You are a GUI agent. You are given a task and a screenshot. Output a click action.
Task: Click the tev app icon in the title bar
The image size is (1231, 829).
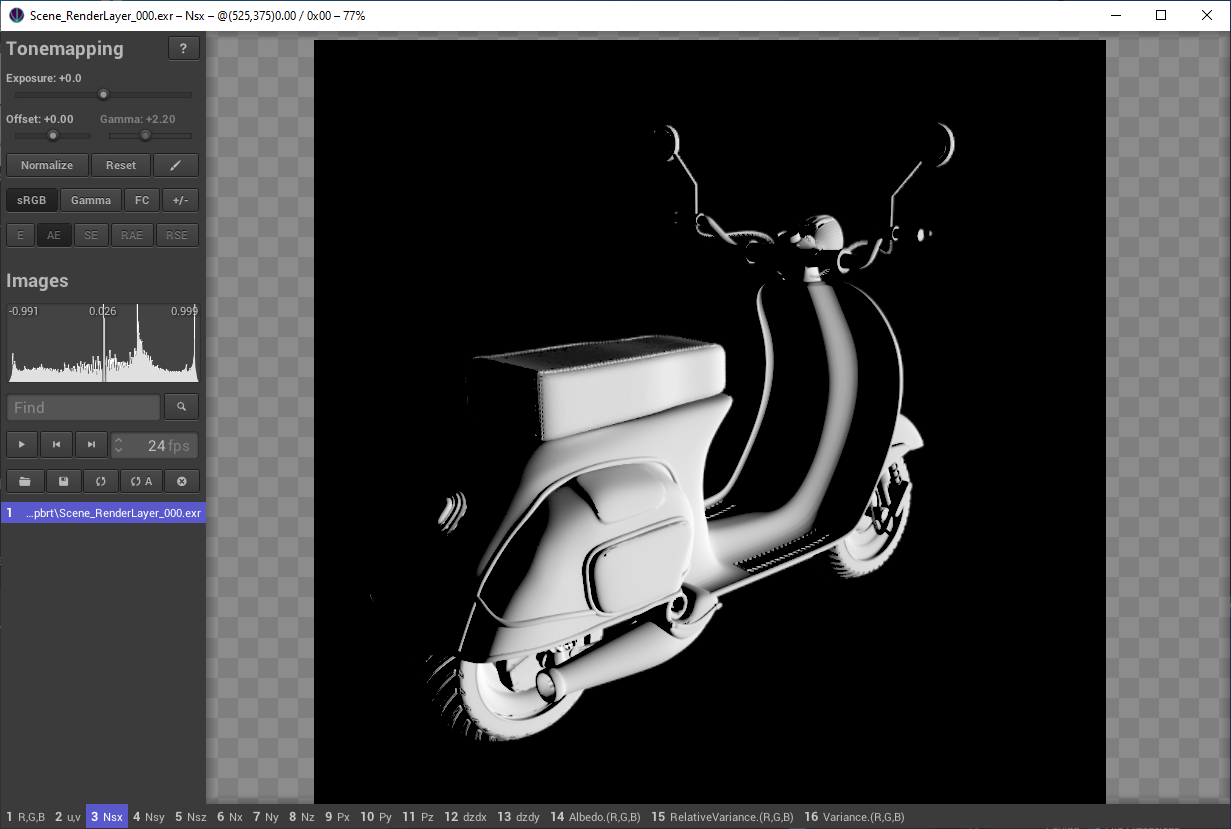[16, 15]
